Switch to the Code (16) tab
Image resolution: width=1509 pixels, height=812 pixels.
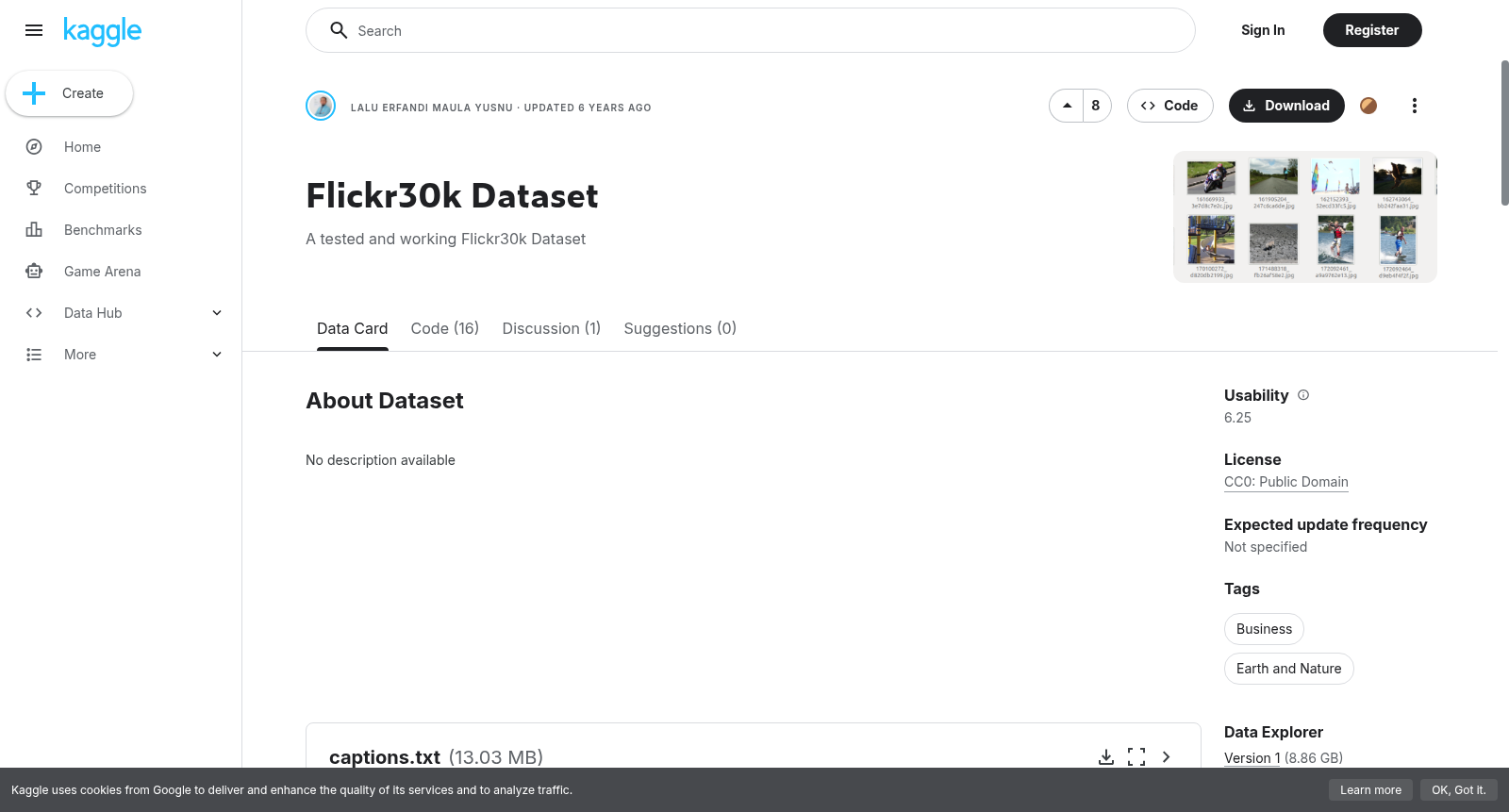(x=445, y=328)
